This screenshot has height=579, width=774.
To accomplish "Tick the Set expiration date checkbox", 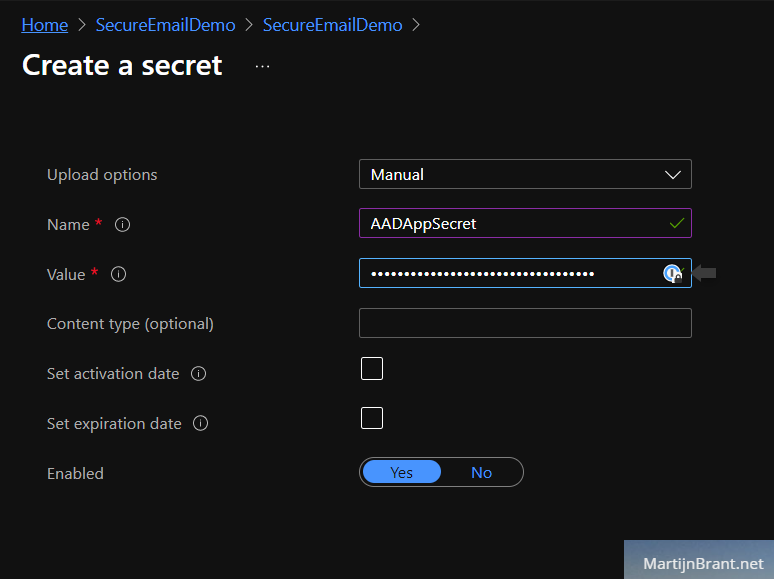I will (372, 418).
